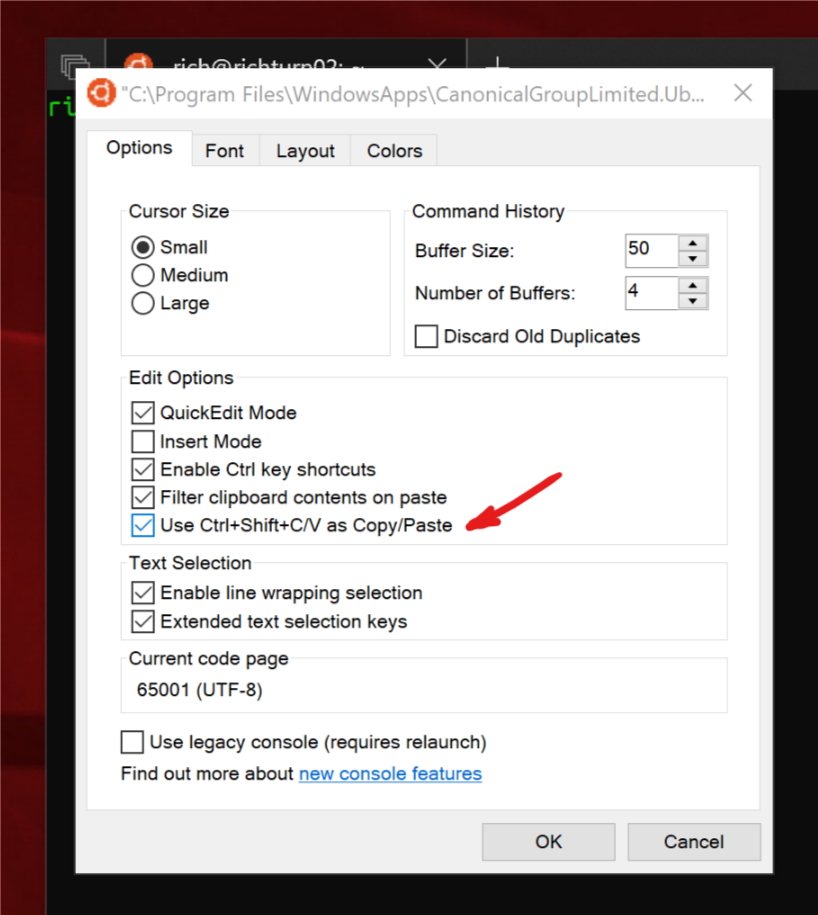Open the Colors tab
The width and height of the screenshot is (818, 915).
pyautogui.click(x=393, y=150)
